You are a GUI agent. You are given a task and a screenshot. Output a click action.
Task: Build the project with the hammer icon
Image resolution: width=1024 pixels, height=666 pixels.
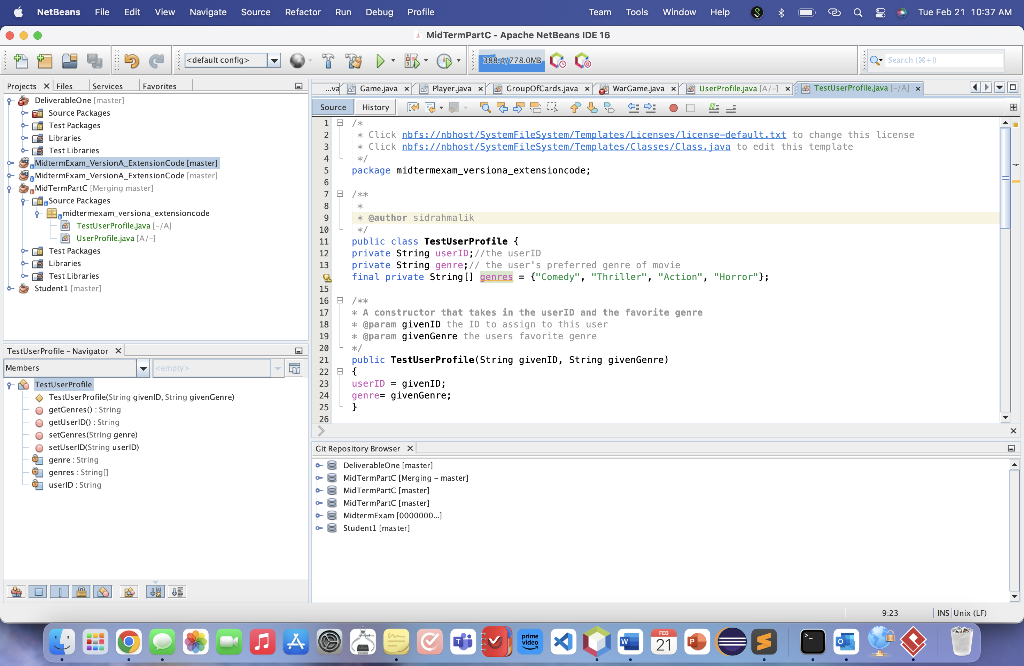tap(328, 61)
